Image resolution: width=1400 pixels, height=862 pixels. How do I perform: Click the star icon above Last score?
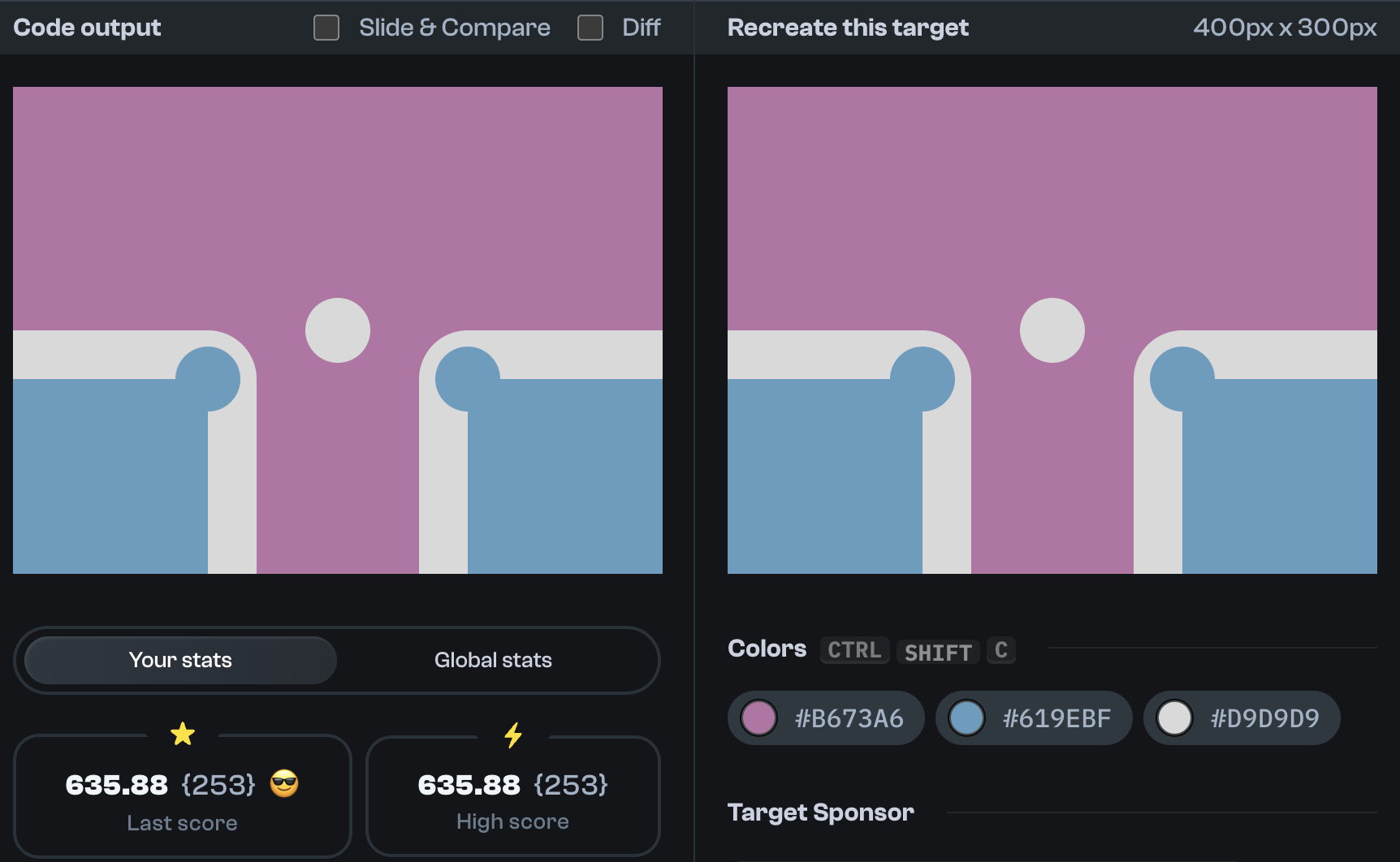(x=182, y=733)
